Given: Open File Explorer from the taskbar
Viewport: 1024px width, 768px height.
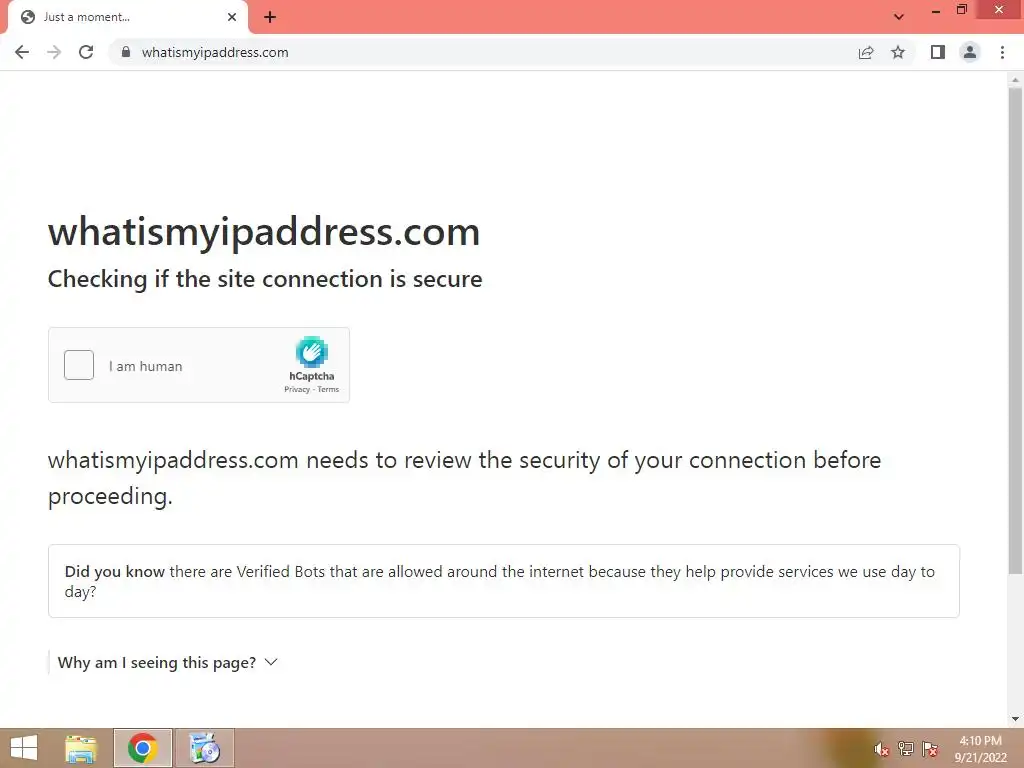Looking at the screenshot, I should tap(81, 748).
